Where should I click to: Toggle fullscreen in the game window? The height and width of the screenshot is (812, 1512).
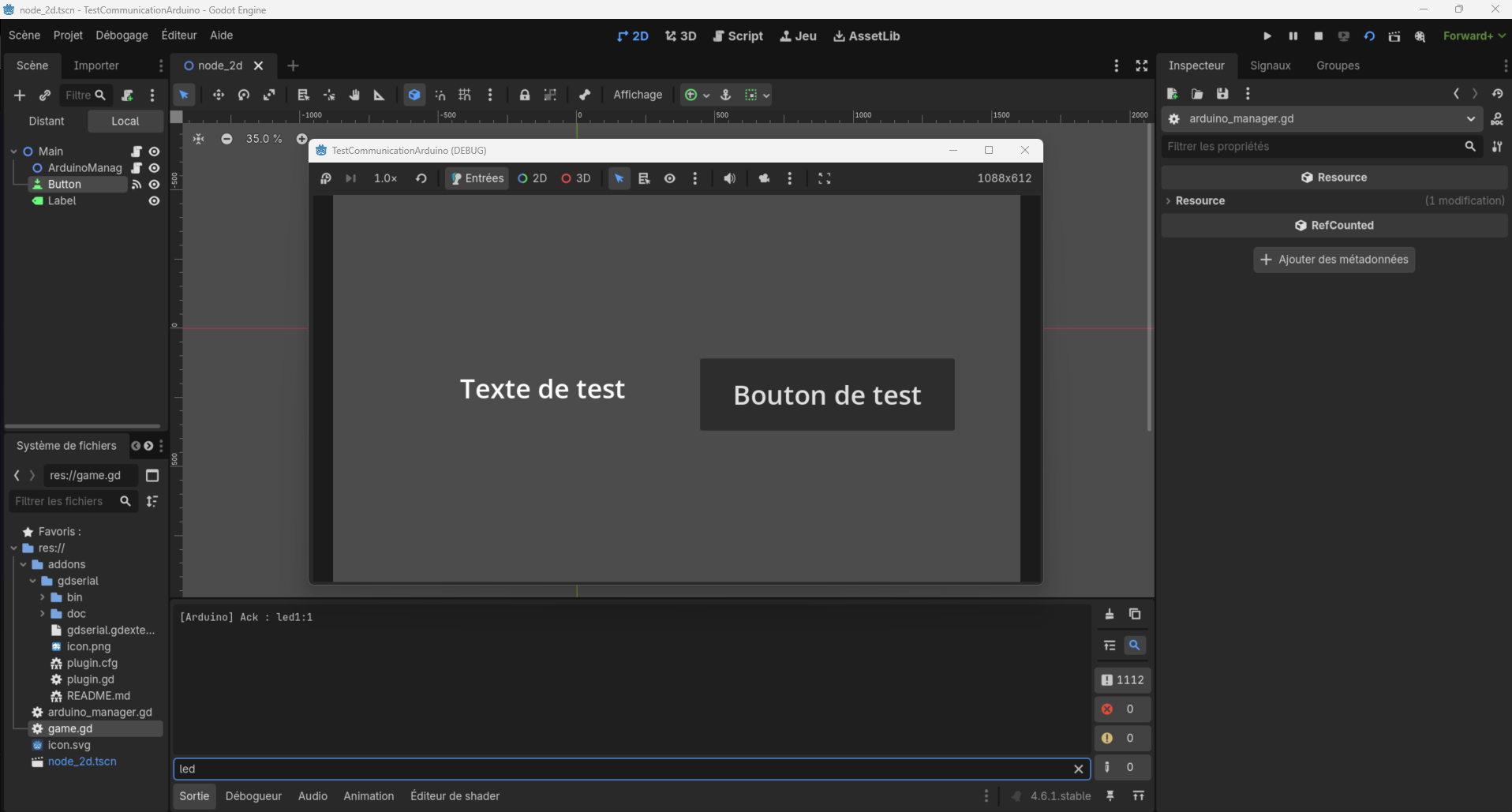pyautogui.click(x=825, y=178)
